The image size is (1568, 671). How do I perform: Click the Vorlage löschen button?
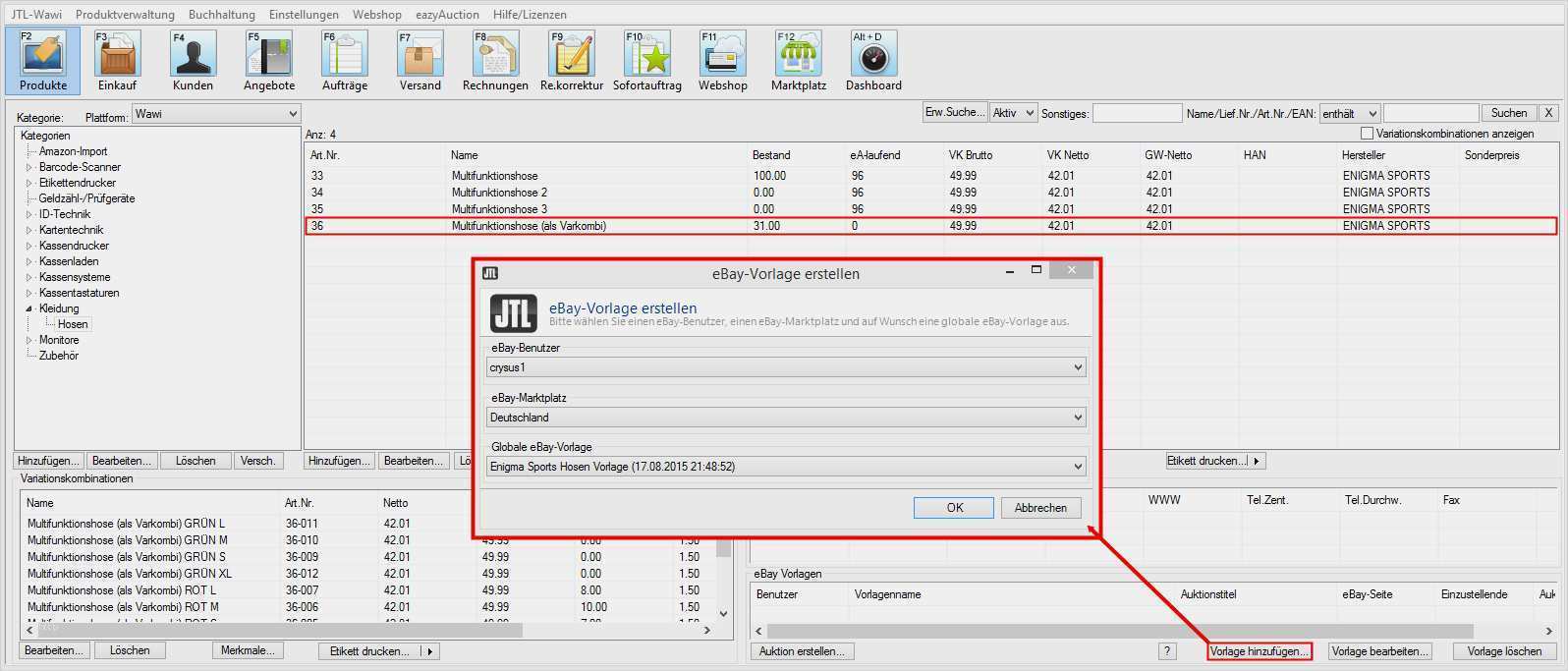coord(1504,651)
